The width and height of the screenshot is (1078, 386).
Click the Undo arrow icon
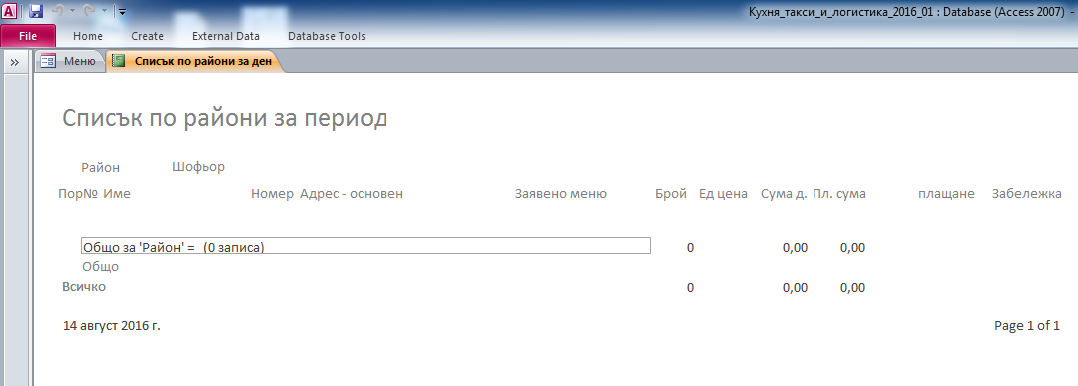point(57,11)
